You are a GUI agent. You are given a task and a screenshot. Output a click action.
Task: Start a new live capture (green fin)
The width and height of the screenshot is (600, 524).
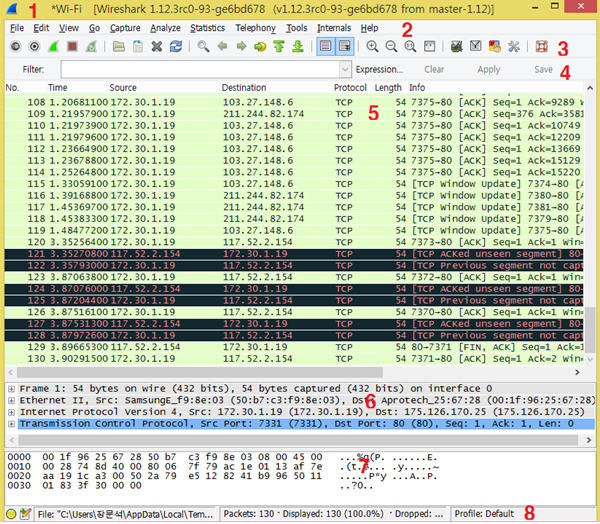coord(53,47)
